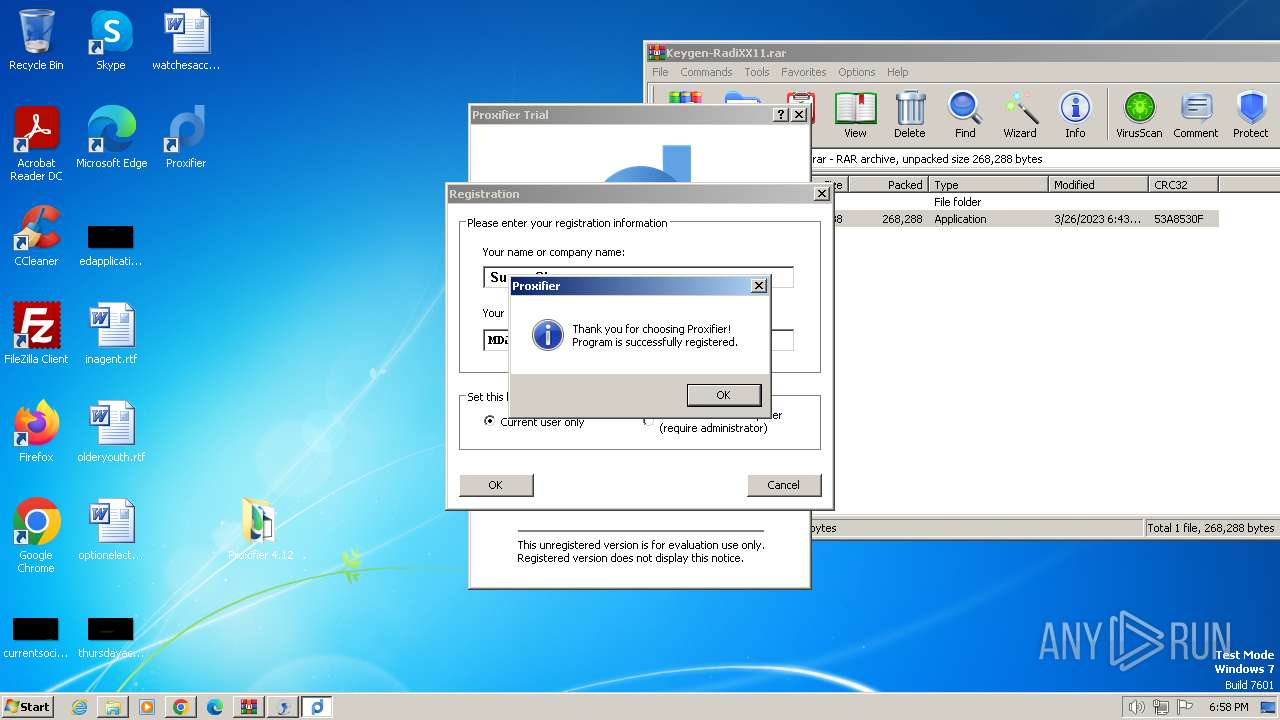Click the Action Center flag in tray

(1185, 707)
